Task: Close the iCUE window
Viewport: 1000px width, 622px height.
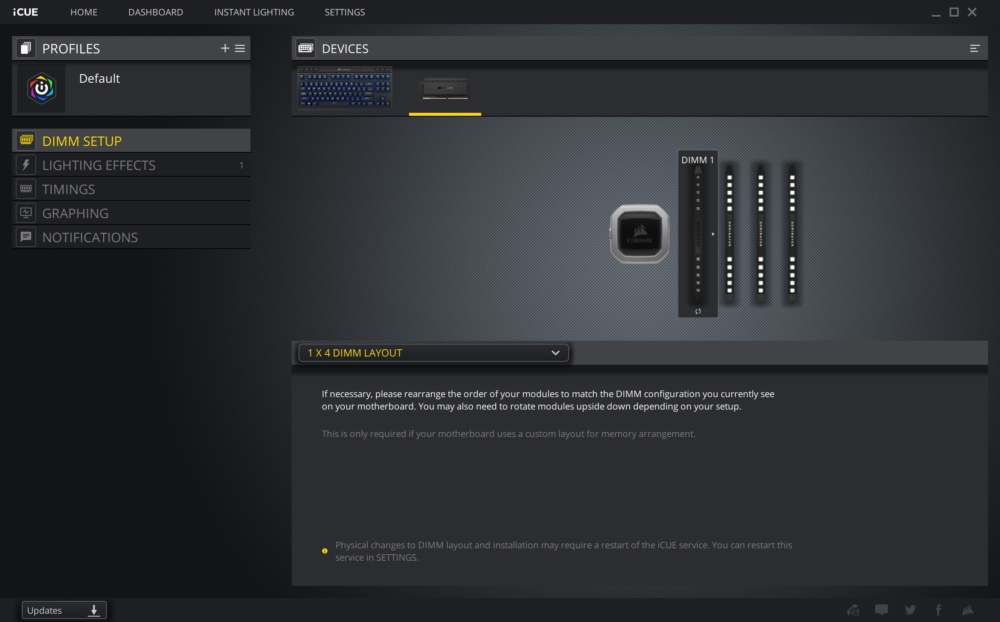Action: (972, 12)
